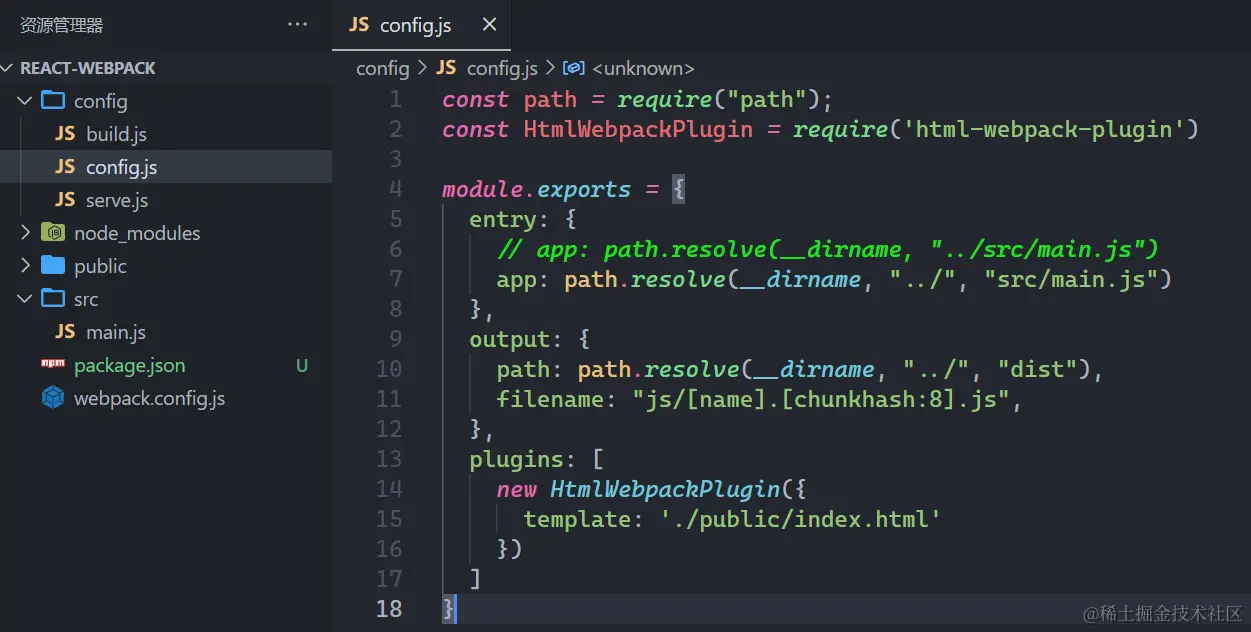Click the src folder icon
The width and height of the screenshot is (1251, 632).
point(53,298)
